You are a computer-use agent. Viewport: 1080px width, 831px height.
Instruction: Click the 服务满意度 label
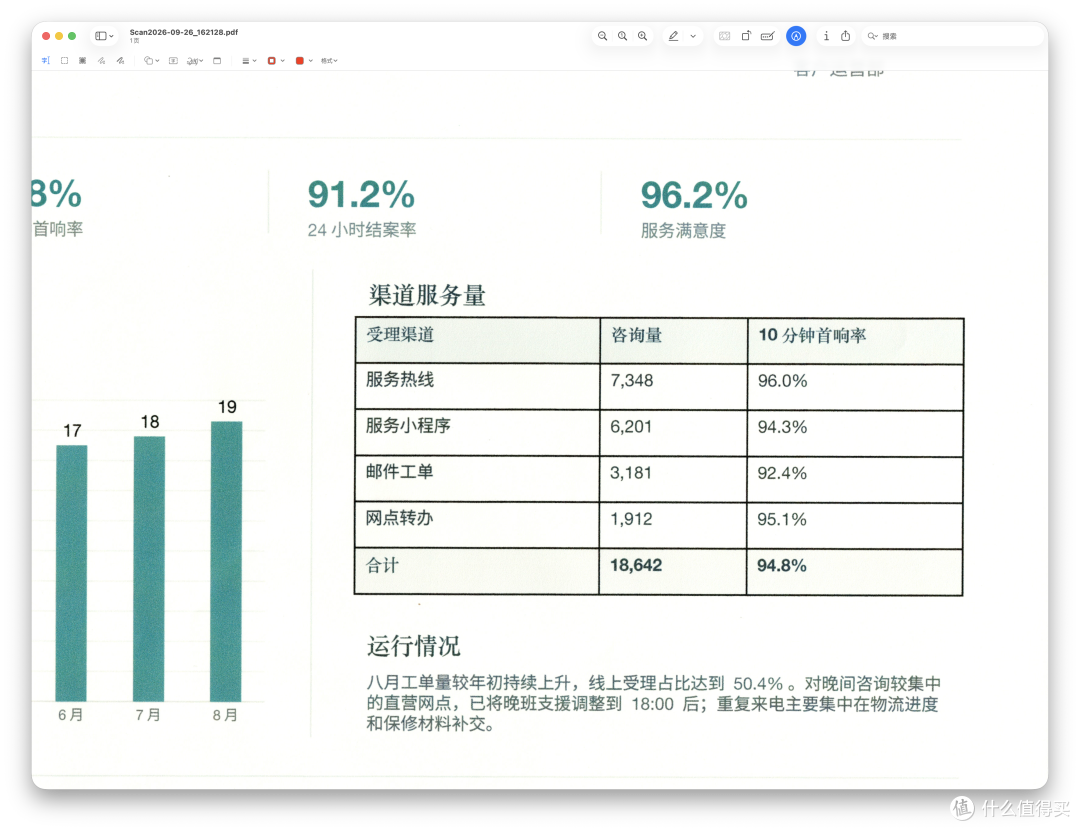pos(683,231)
